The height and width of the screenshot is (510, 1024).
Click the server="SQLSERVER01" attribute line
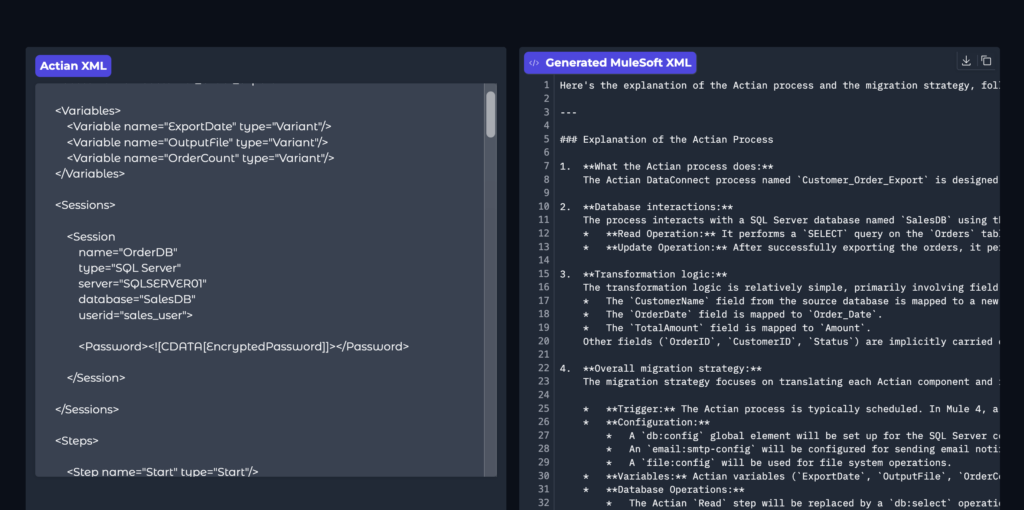tap(143, 283)
